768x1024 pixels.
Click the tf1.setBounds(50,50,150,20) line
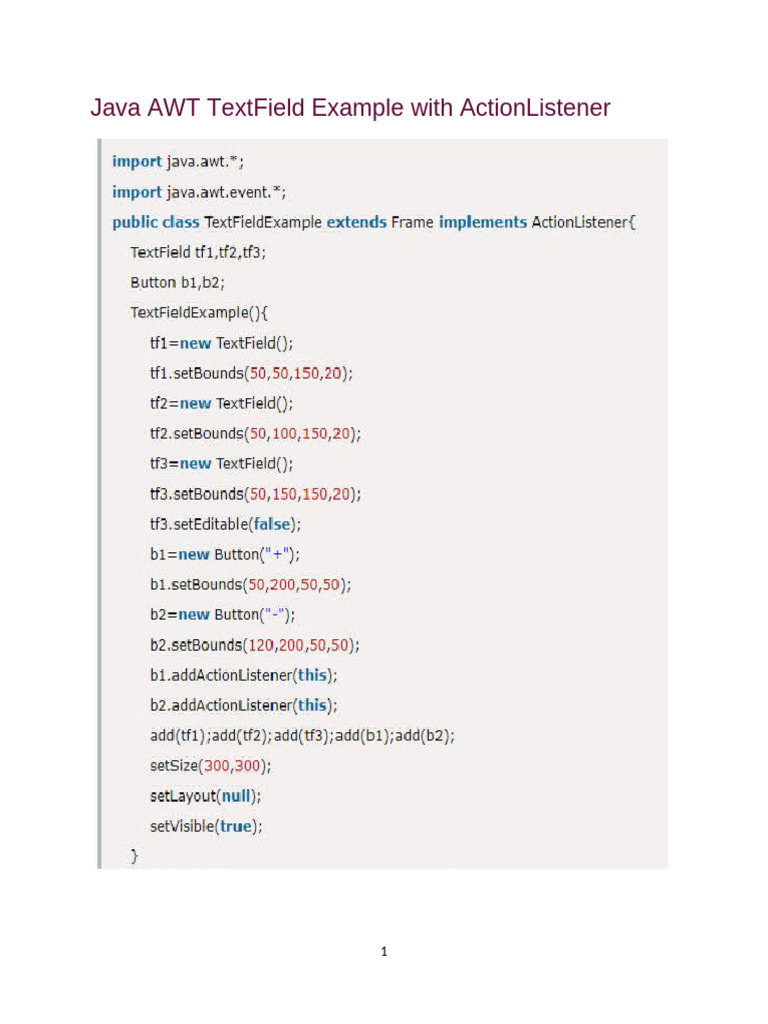[x=251, y=374]
